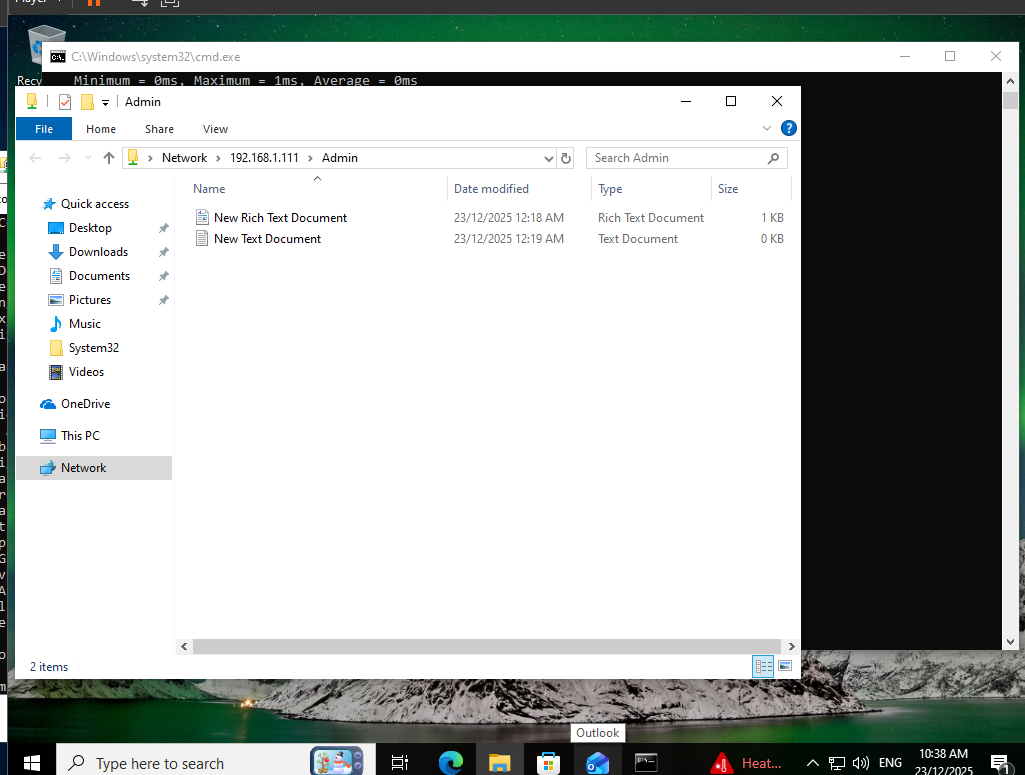Launch Microsoft Edge from the taskbar

click(450, 762)
